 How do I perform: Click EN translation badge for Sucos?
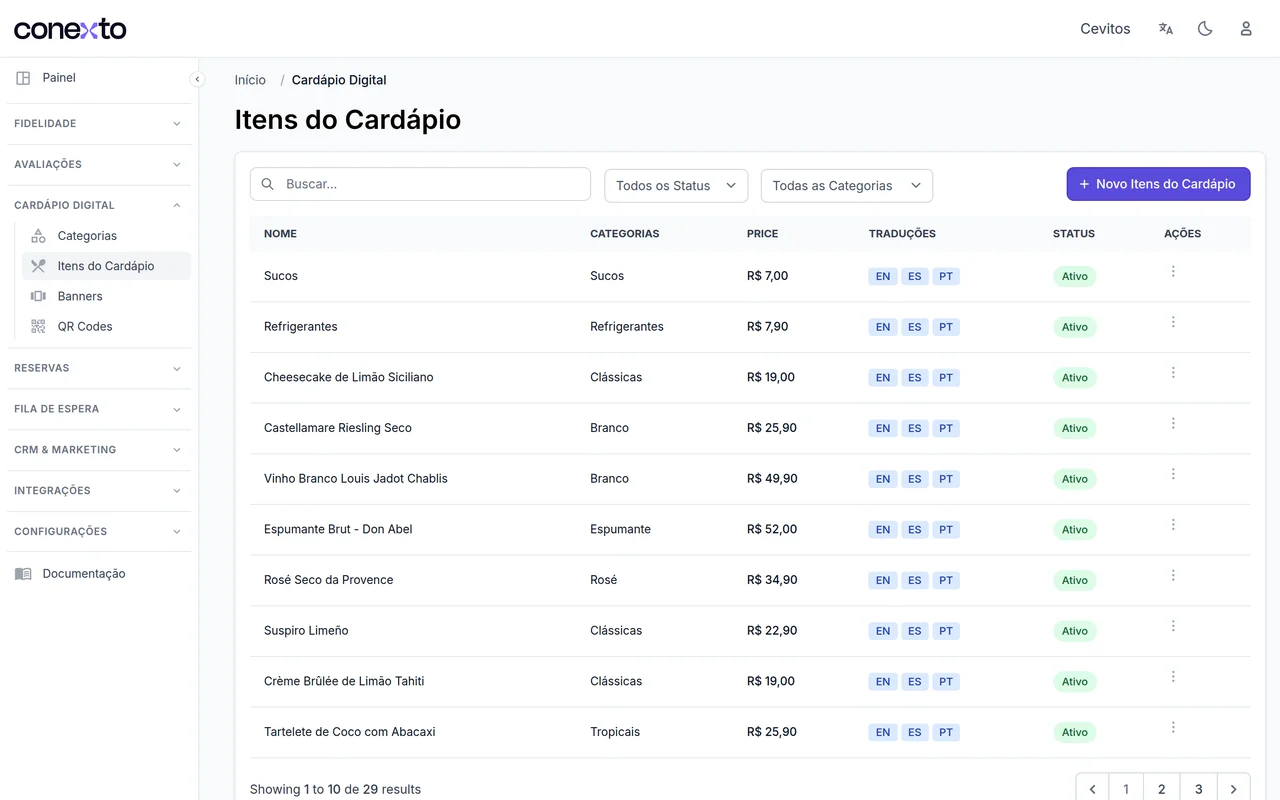click(x=883, y=276)
